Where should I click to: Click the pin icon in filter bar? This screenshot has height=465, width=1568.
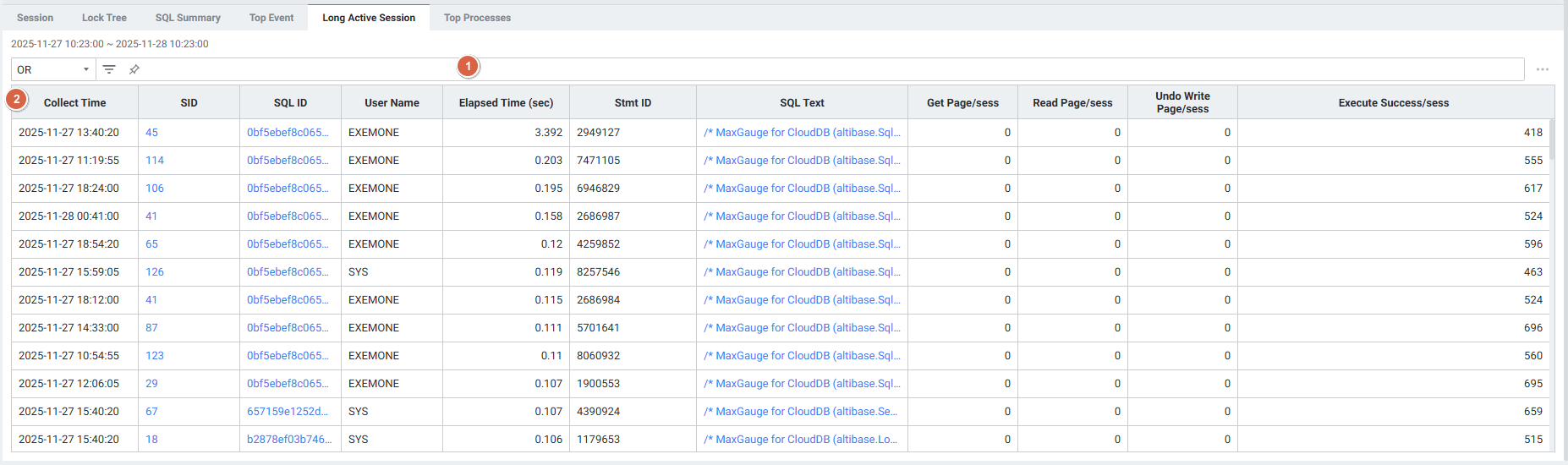point(134,69)
